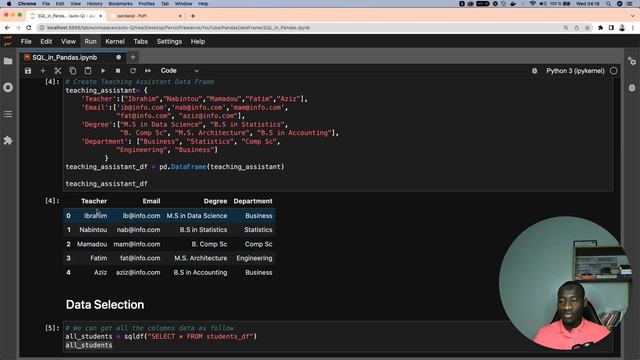Screen dimensions: 640x360
Task: Go back with the browser back arrow
Action: click(7, 28)
